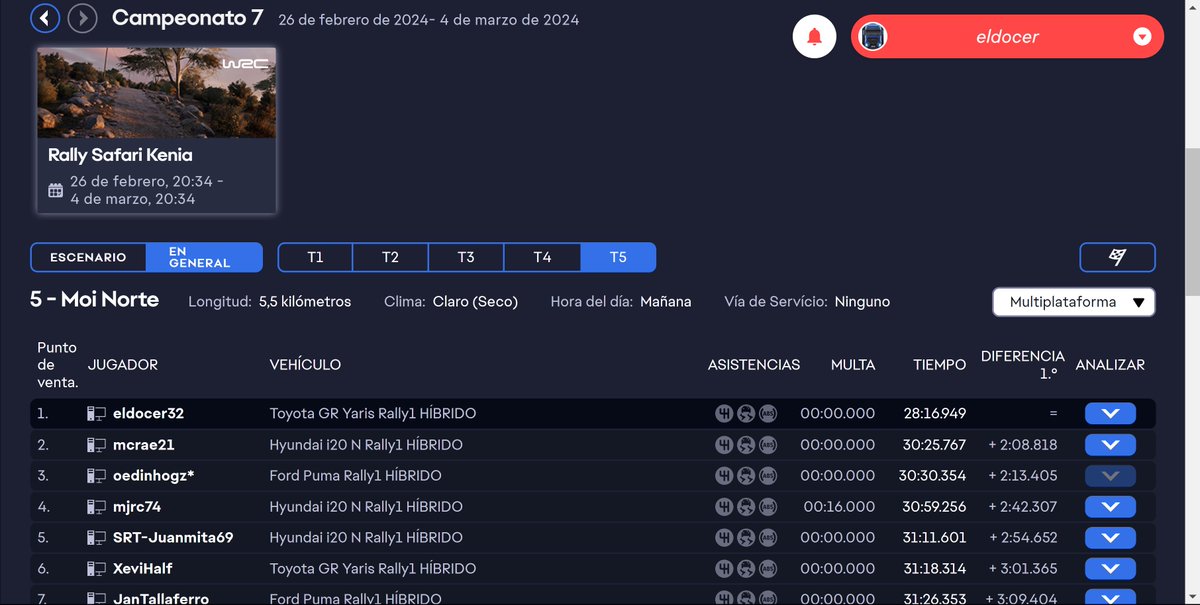Select the manual gearbox assist icon for eldocer32

click(x=723, y=413)
